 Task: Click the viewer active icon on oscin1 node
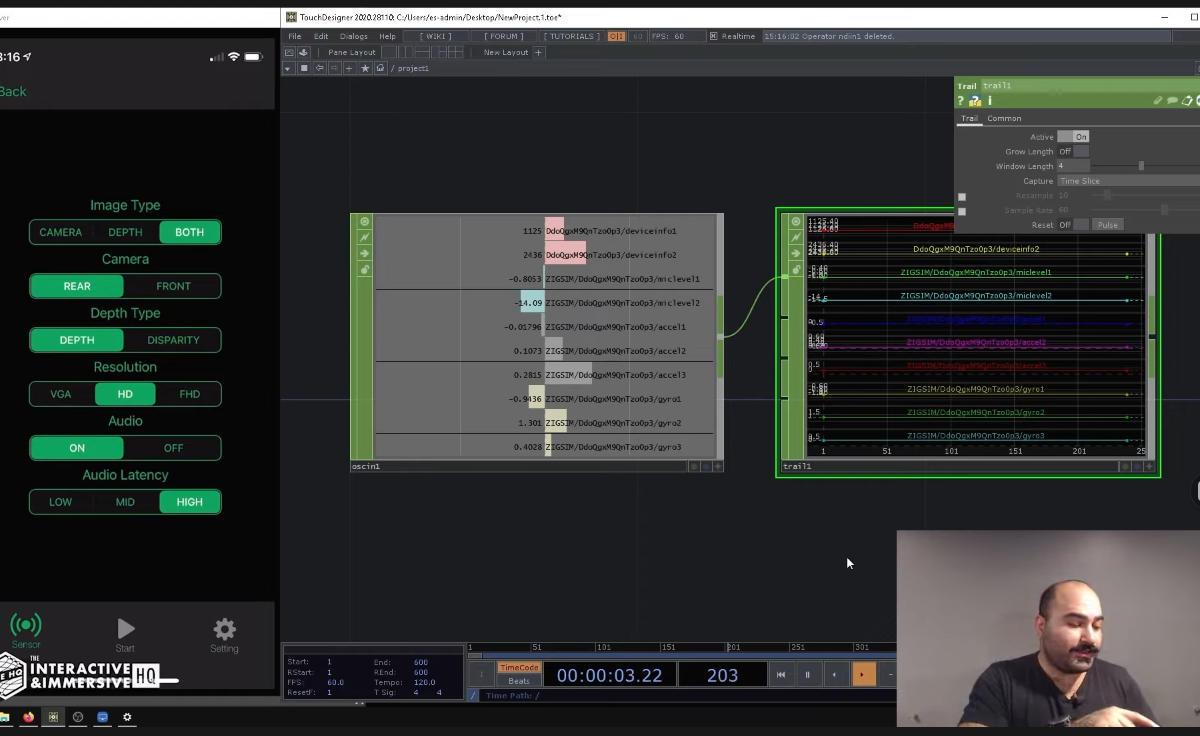pos(364,222)
